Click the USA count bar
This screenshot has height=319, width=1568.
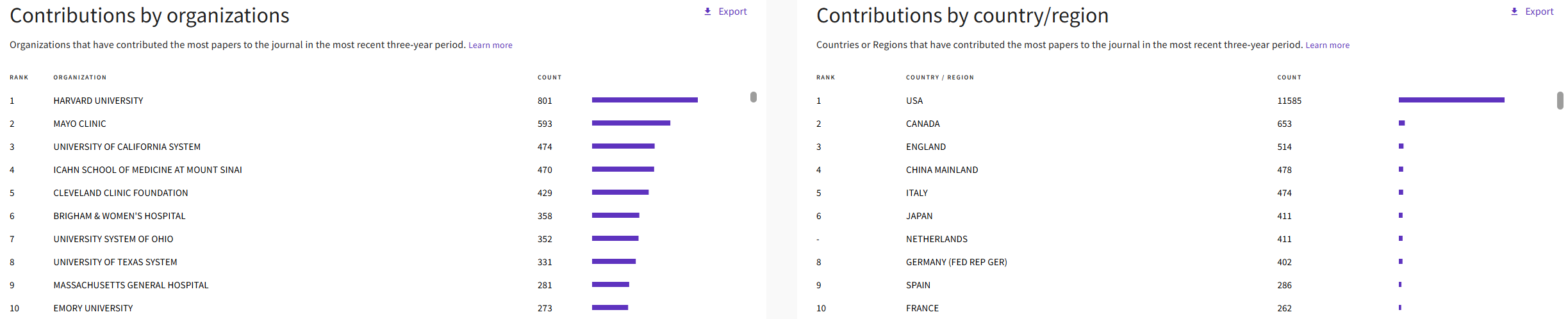[1451, 100]
